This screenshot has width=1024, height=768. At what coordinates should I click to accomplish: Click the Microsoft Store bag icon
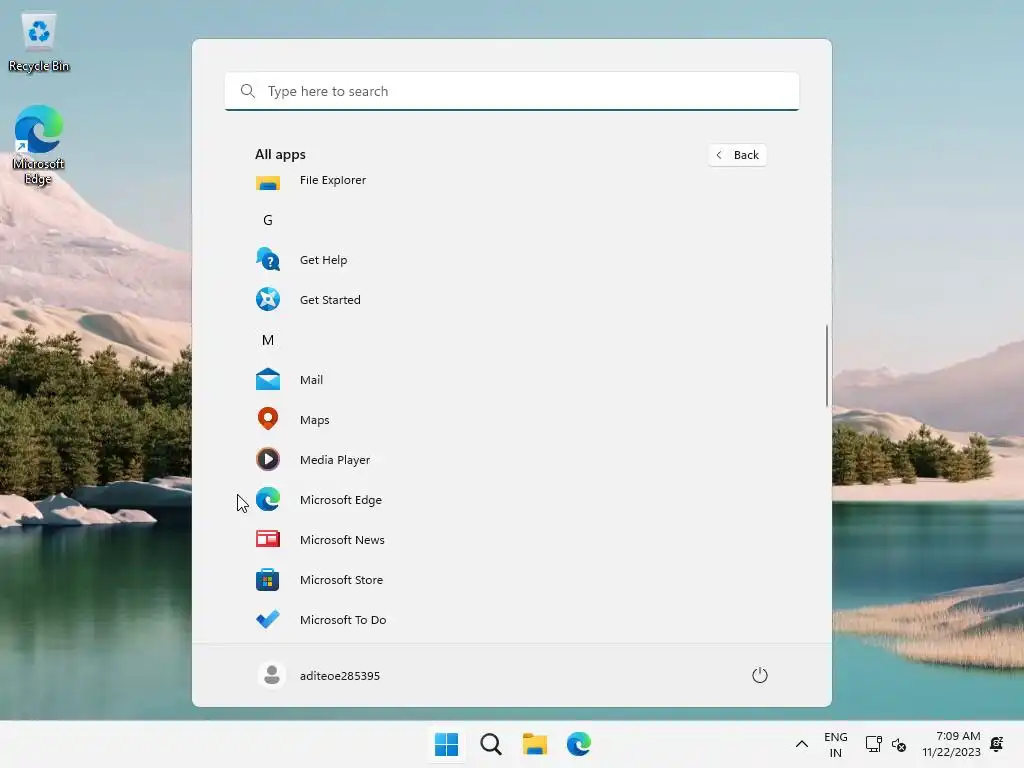point(268,579)
